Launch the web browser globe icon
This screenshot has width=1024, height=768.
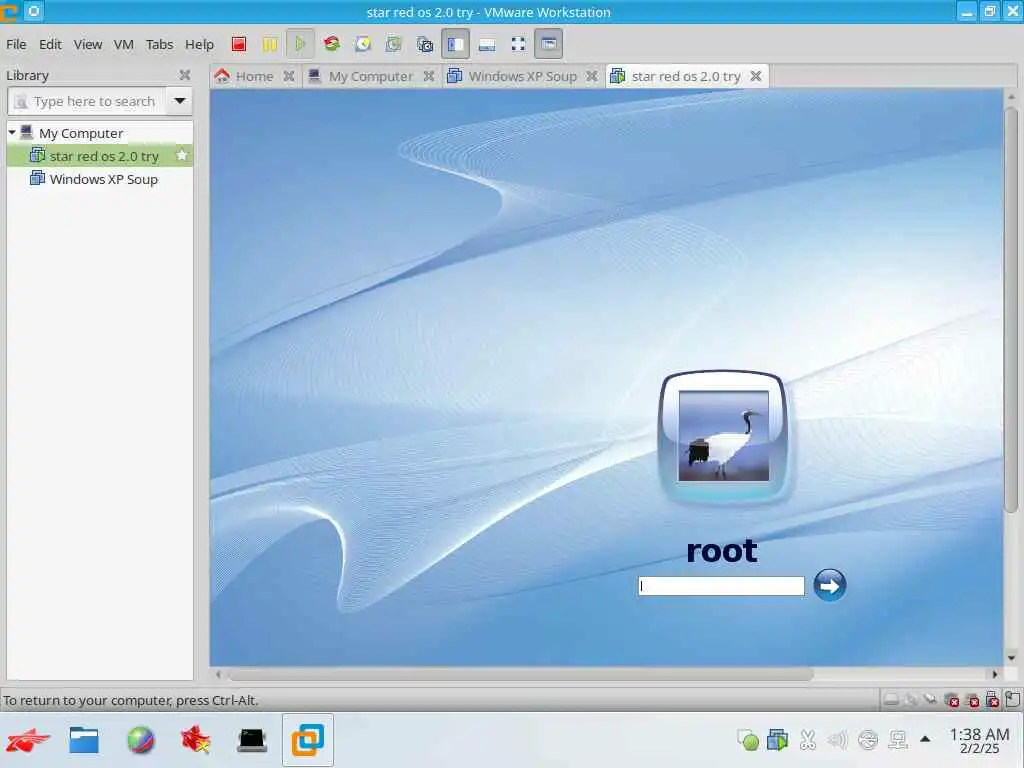pos(140,741)
